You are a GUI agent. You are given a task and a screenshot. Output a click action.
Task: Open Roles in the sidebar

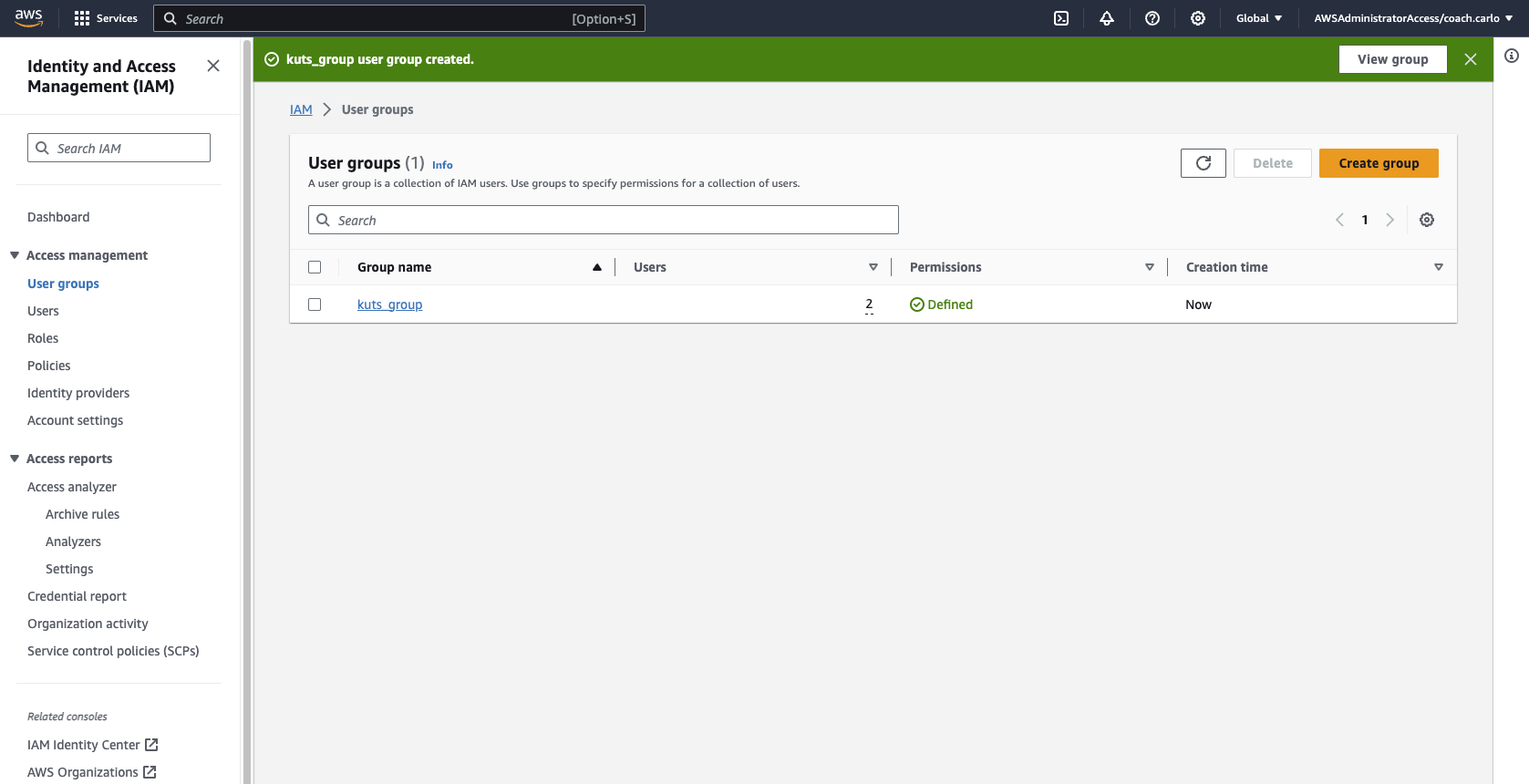[43, 338]
